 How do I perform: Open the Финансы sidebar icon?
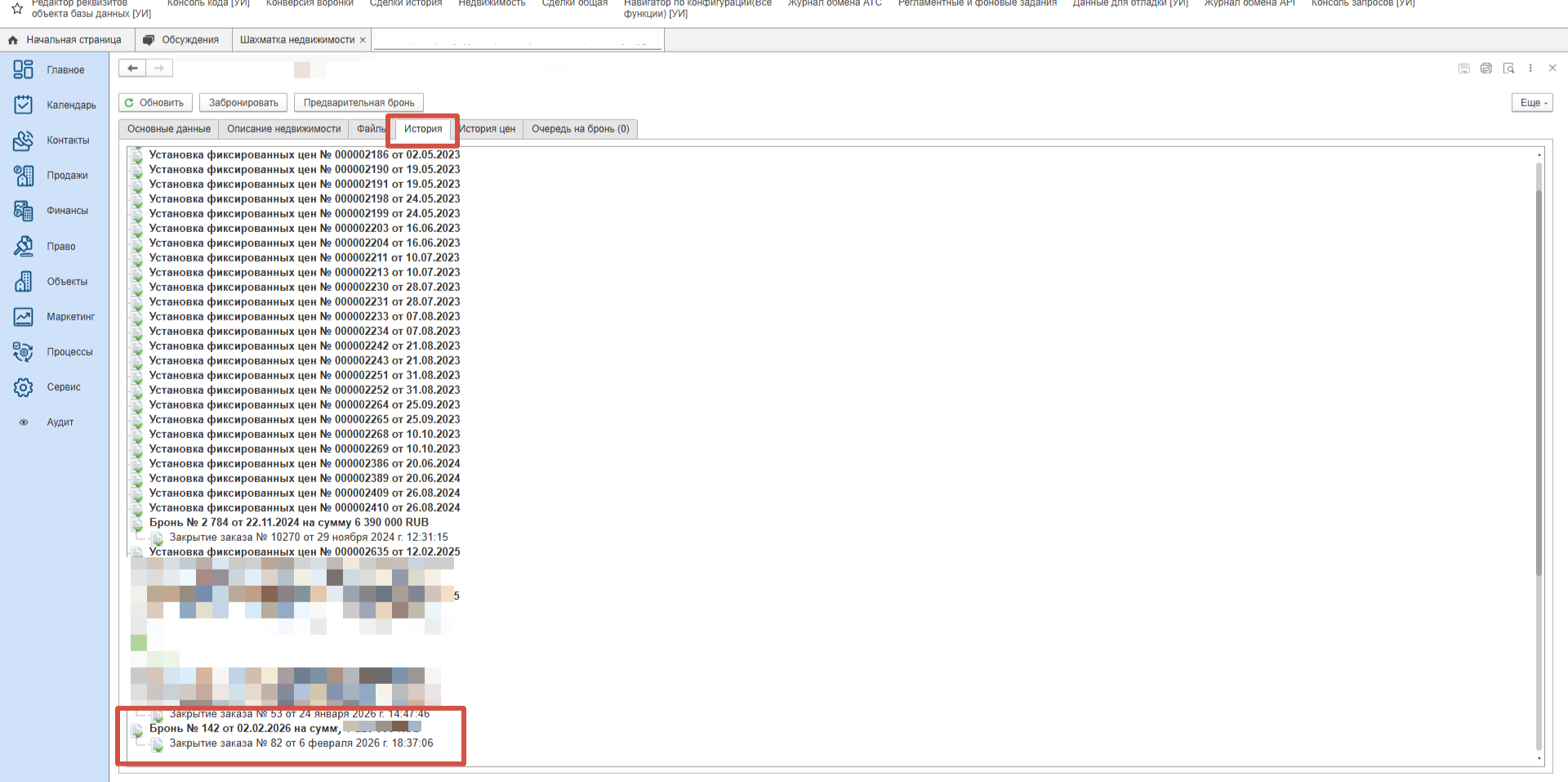pos(23,211)
